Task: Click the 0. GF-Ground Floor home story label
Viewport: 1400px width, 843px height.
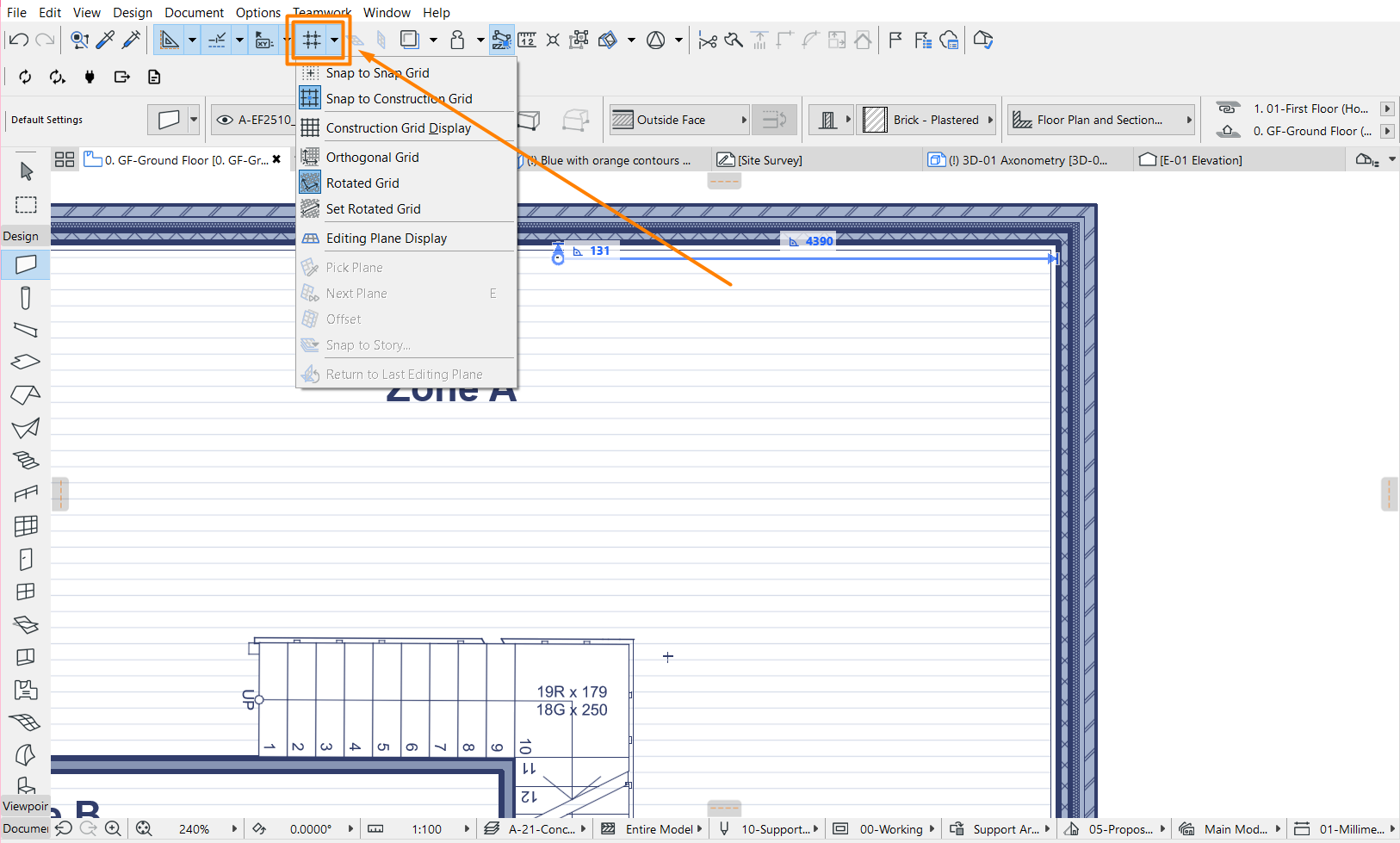Action: (1312, 131)
